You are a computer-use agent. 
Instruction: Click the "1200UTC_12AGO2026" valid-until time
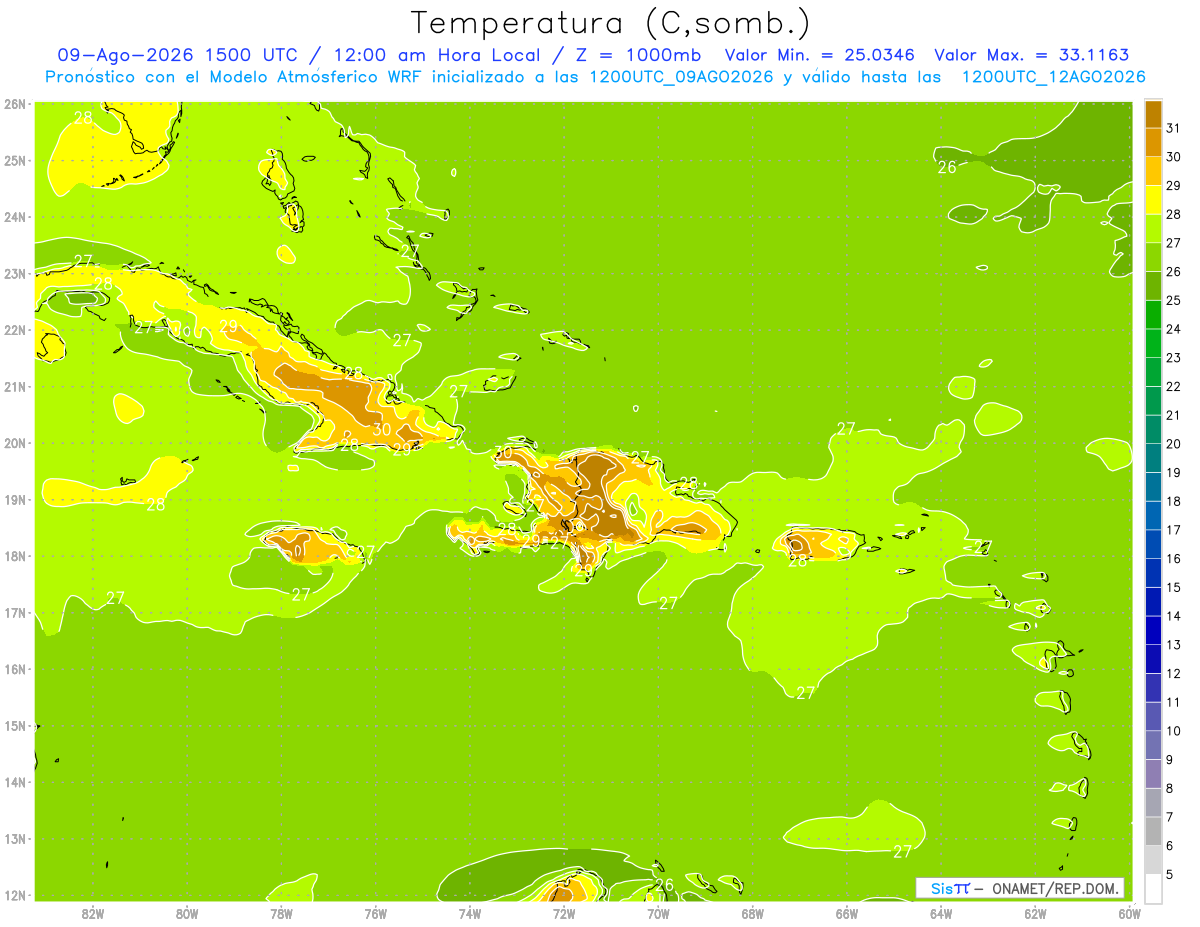point(1053,77)
